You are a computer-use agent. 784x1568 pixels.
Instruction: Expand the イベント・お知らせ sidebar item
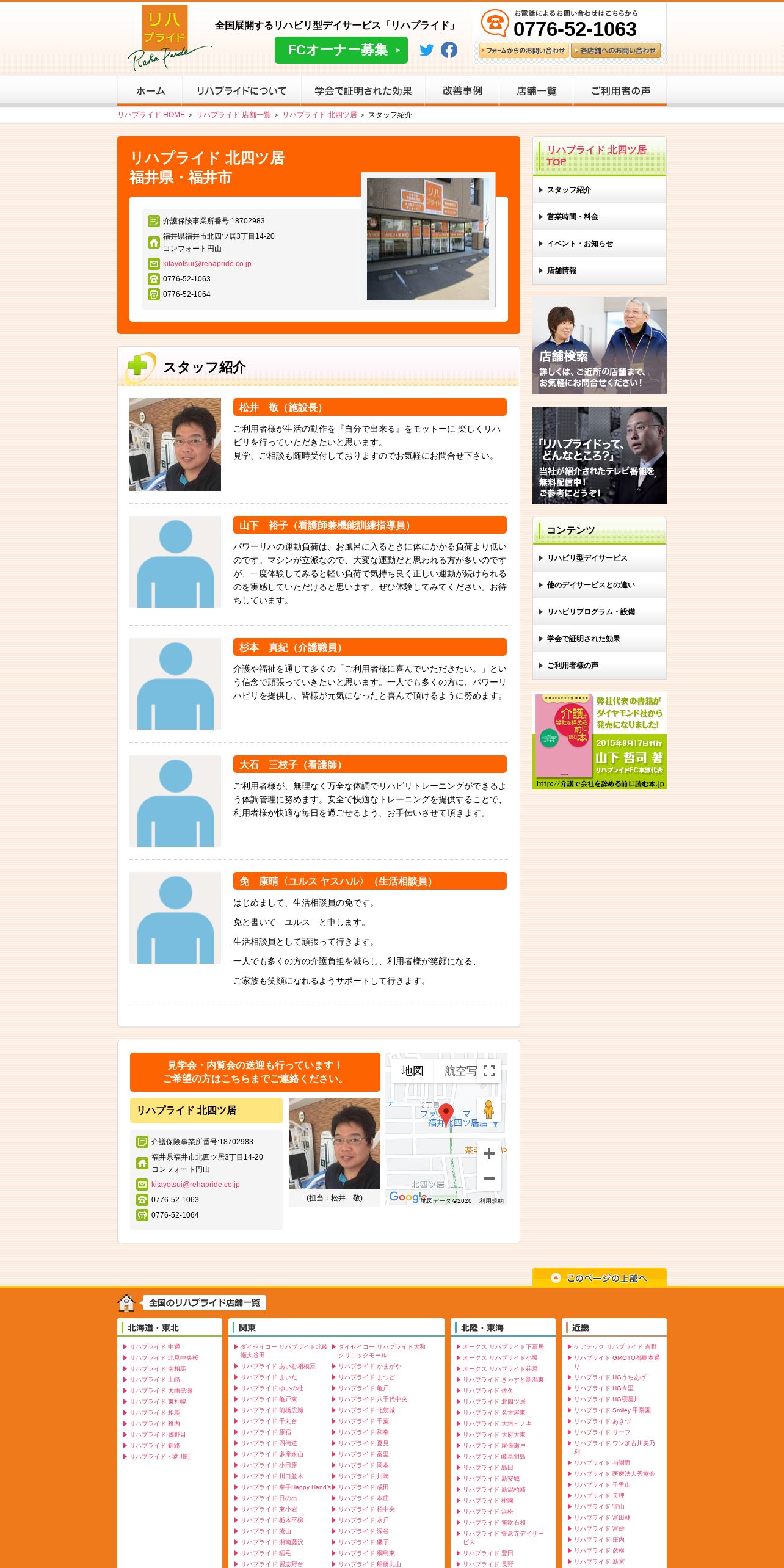click(x=599, y=244)
